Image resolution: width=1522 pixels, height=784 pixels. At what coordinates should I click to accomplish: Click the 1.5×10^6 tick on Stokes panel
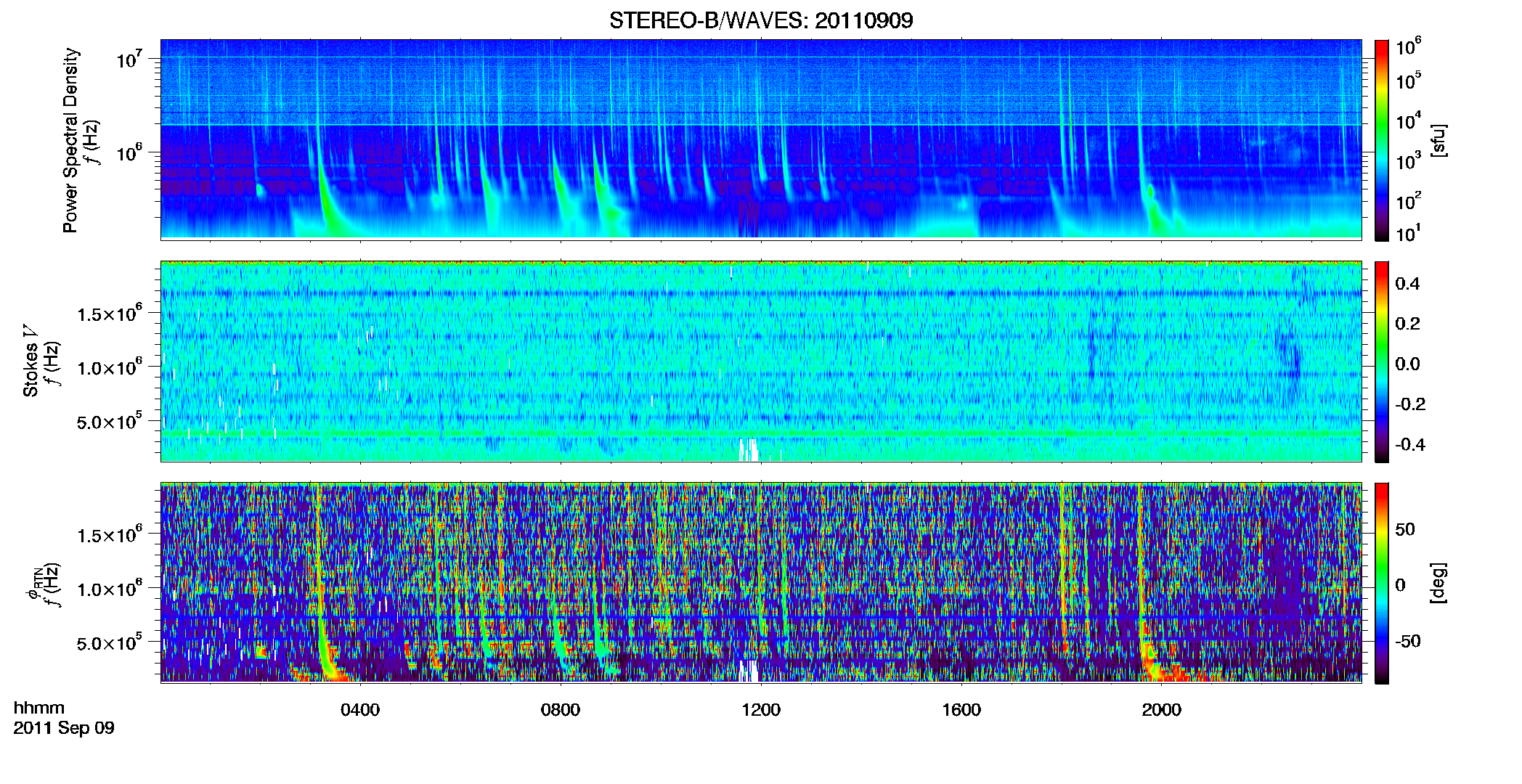[x=110, y=313]
